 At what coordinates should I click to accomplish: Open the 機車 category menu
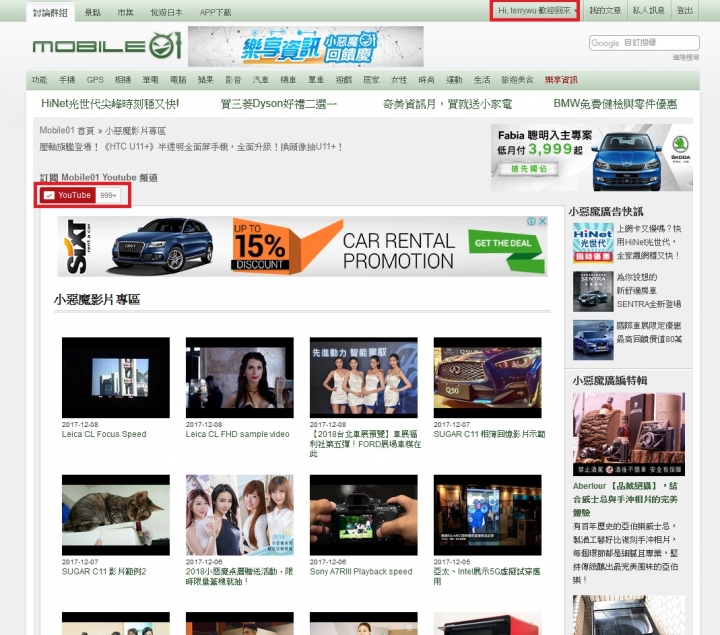tap(288, 80)
